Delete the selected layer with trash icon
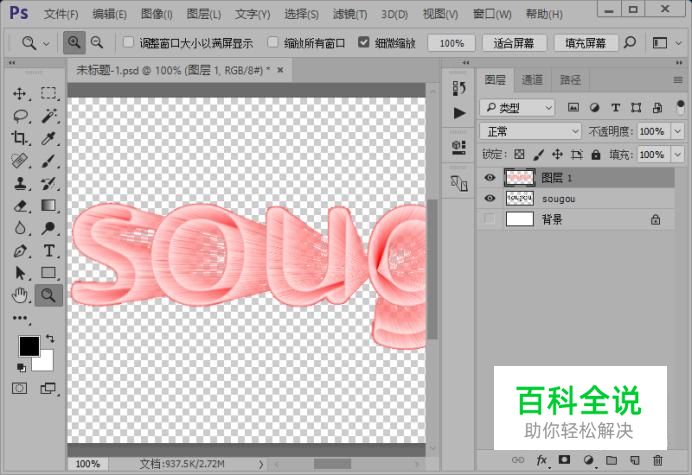This screenshot has width=692, height=475. click(x=658, y=460)
